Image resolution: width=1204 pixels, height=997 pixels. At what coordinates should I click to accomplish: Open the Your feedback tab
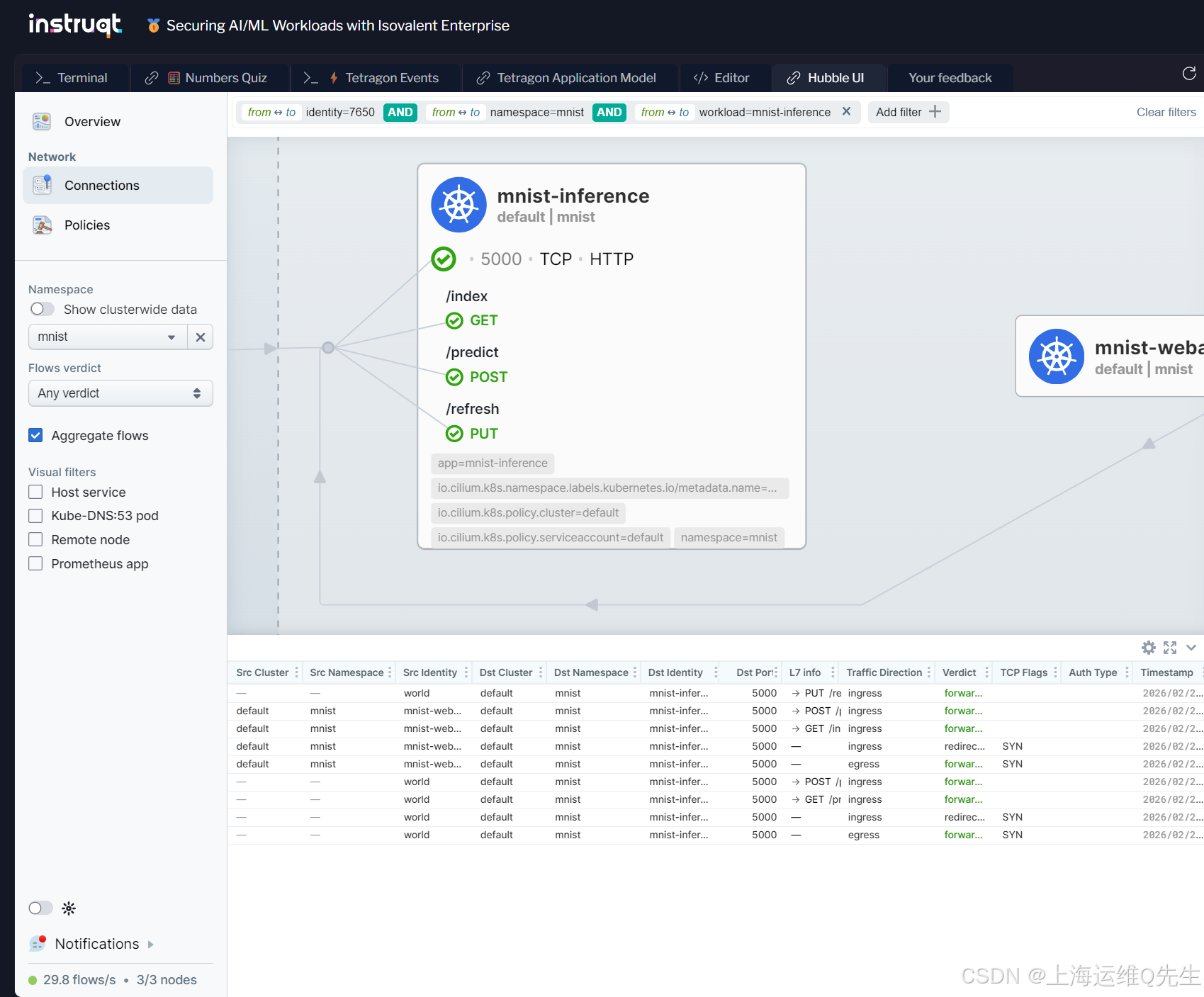coord(950,78)
